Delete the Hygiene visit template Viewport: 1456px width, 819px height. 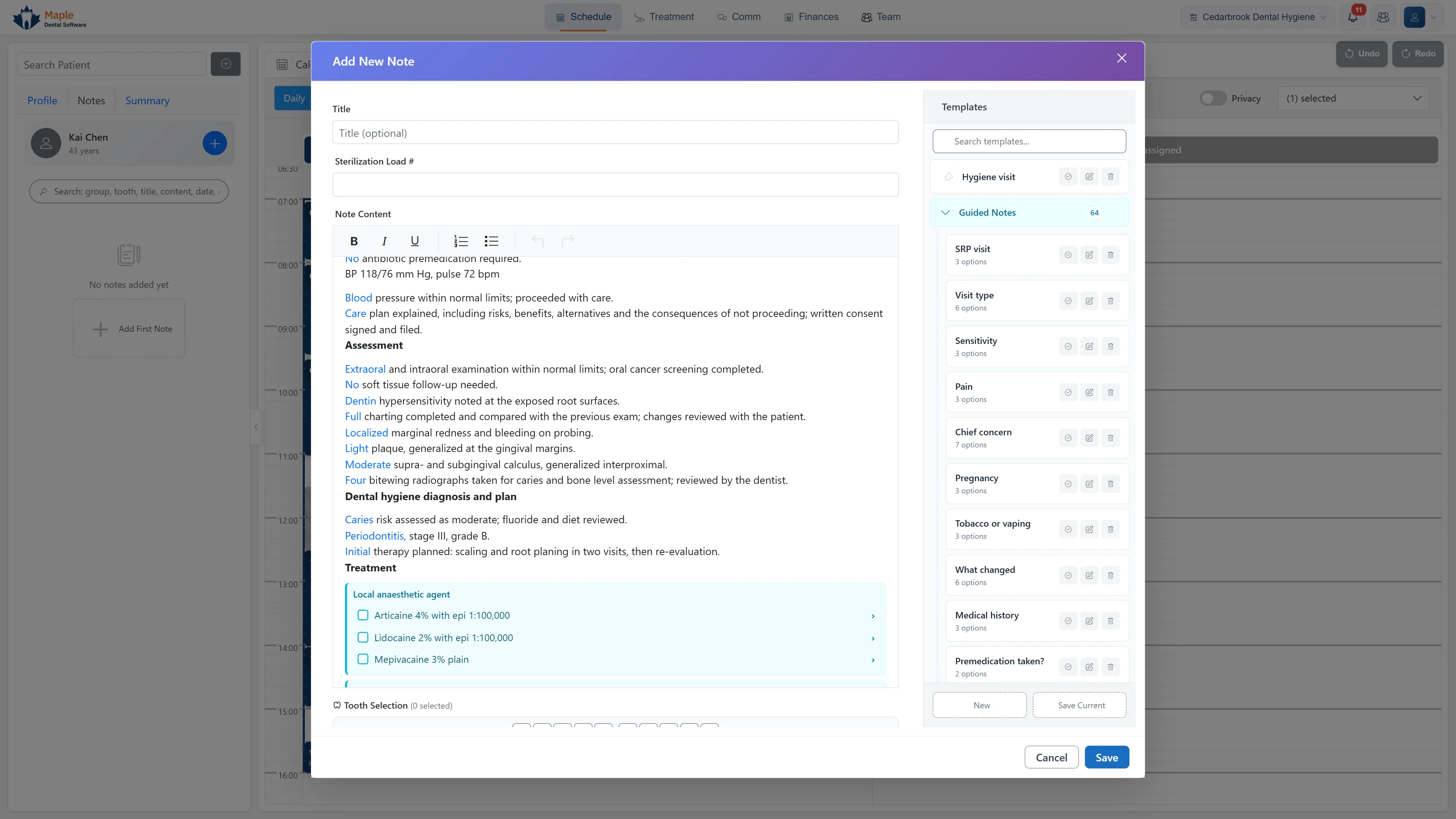(x=1111, y=177)
